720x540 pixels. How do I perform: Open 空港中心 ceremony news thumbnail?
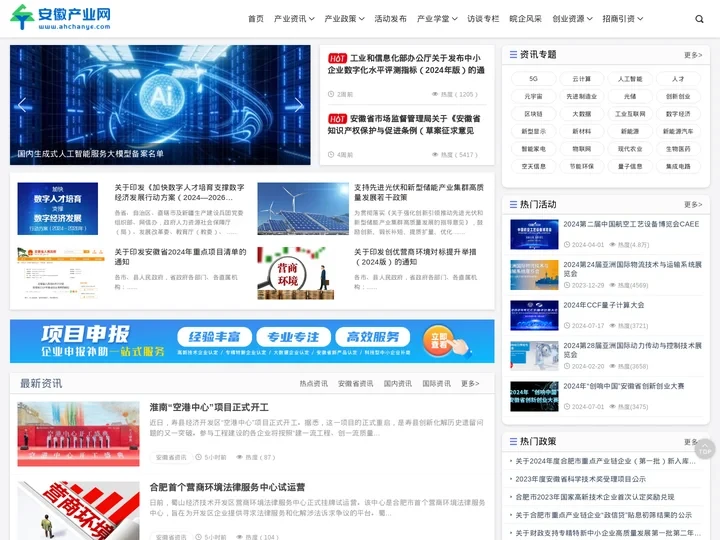[79, 434]
